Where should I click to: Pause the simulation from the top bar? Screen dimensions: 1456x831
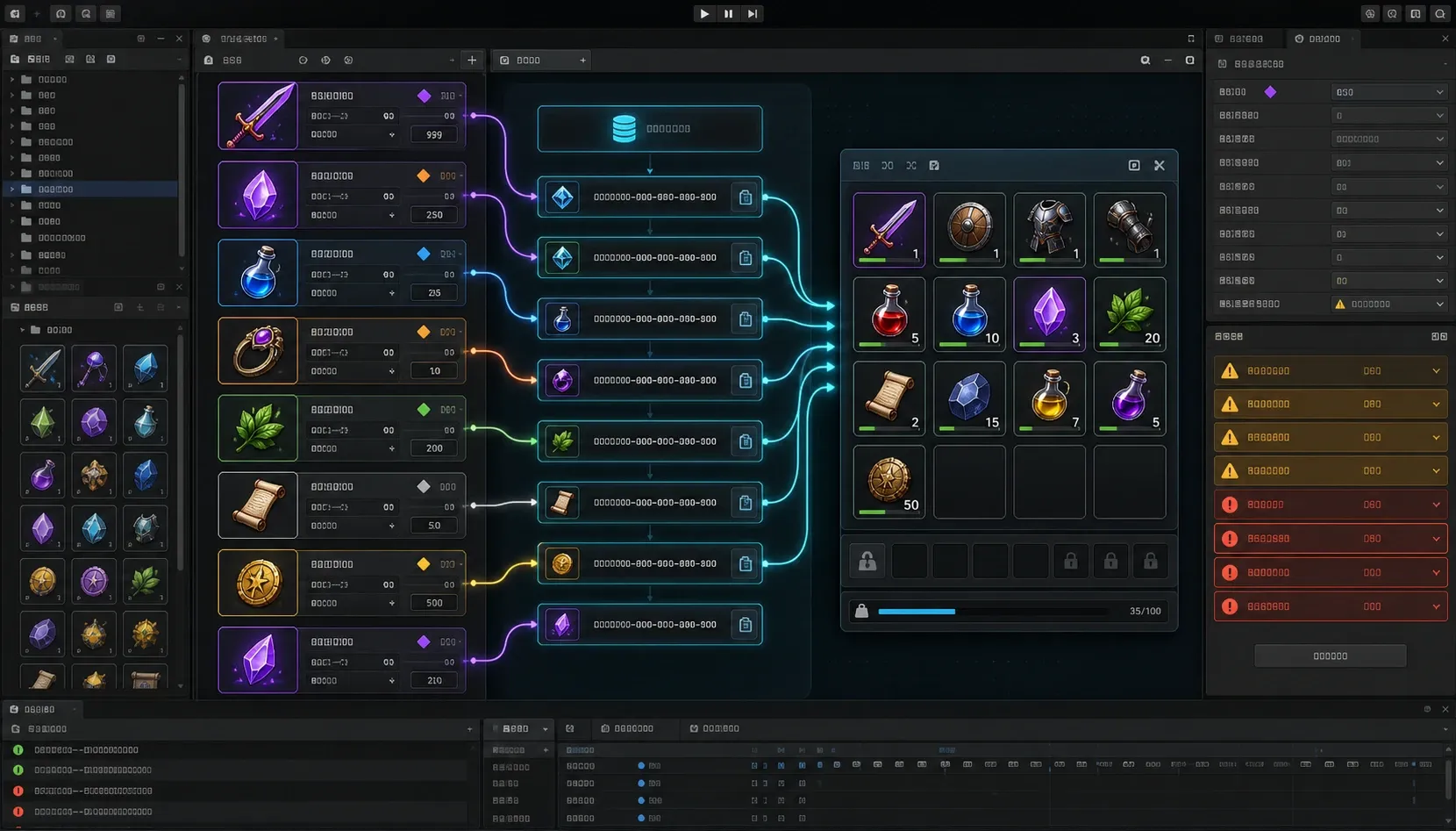pos(728,13)
